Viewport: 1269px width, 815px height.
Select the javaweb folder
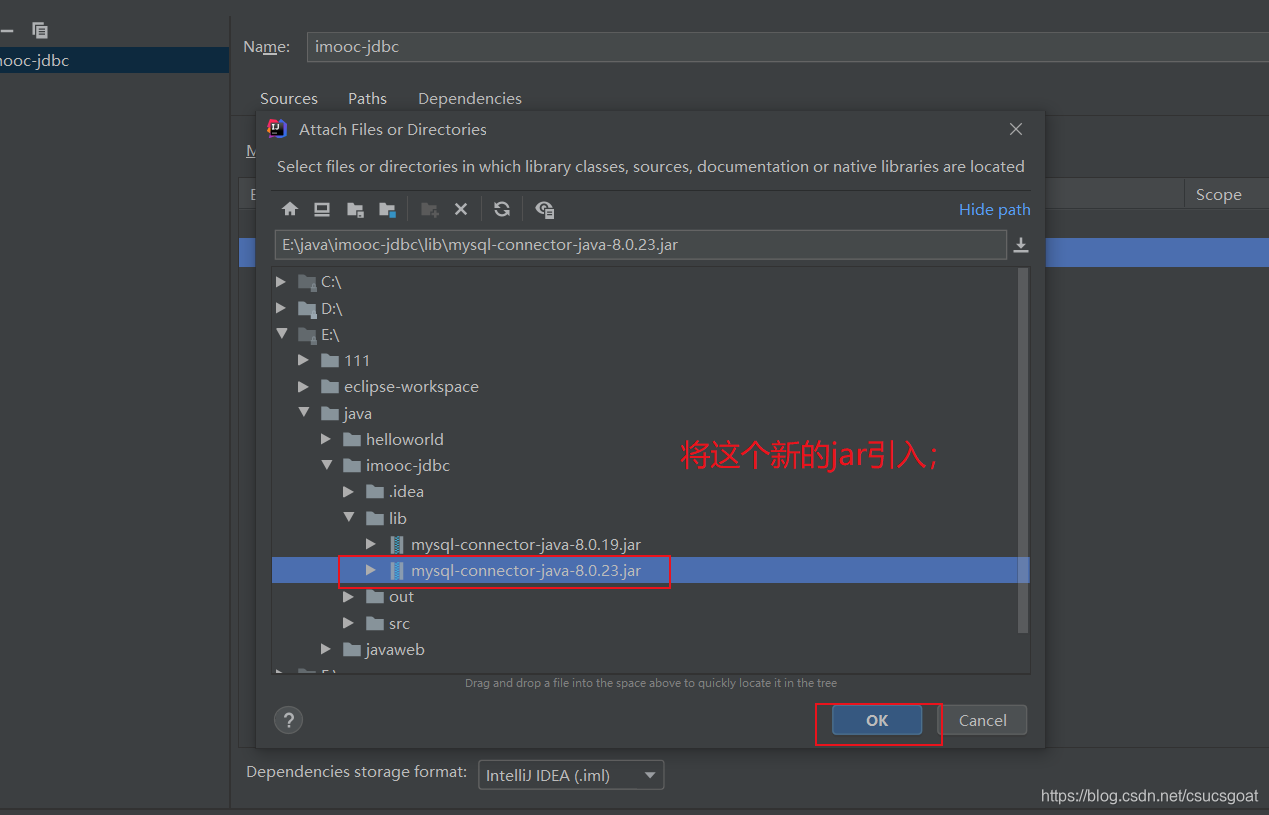pos(395,649)
